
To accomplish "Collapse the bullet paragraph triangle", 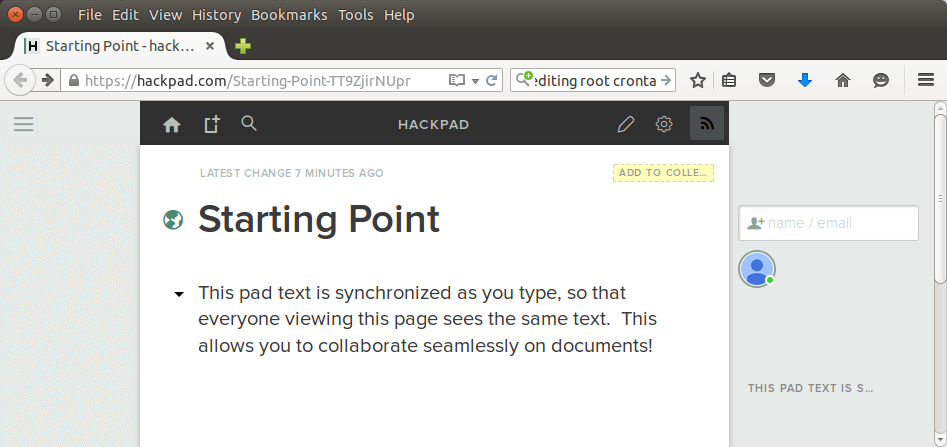I will point(179,295).
